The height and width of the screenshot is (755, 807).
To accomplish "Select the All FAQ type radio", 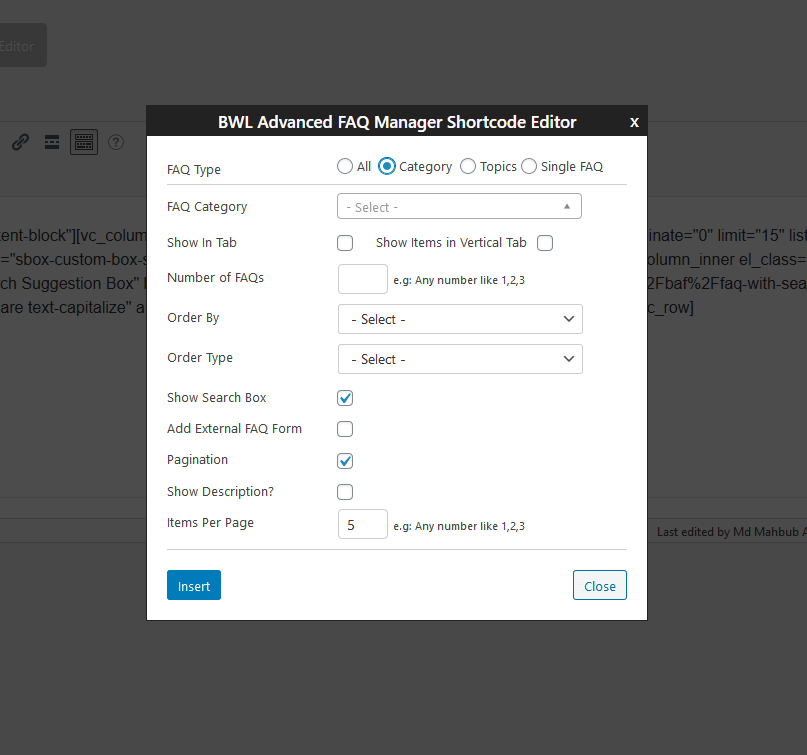I will 345,166.
